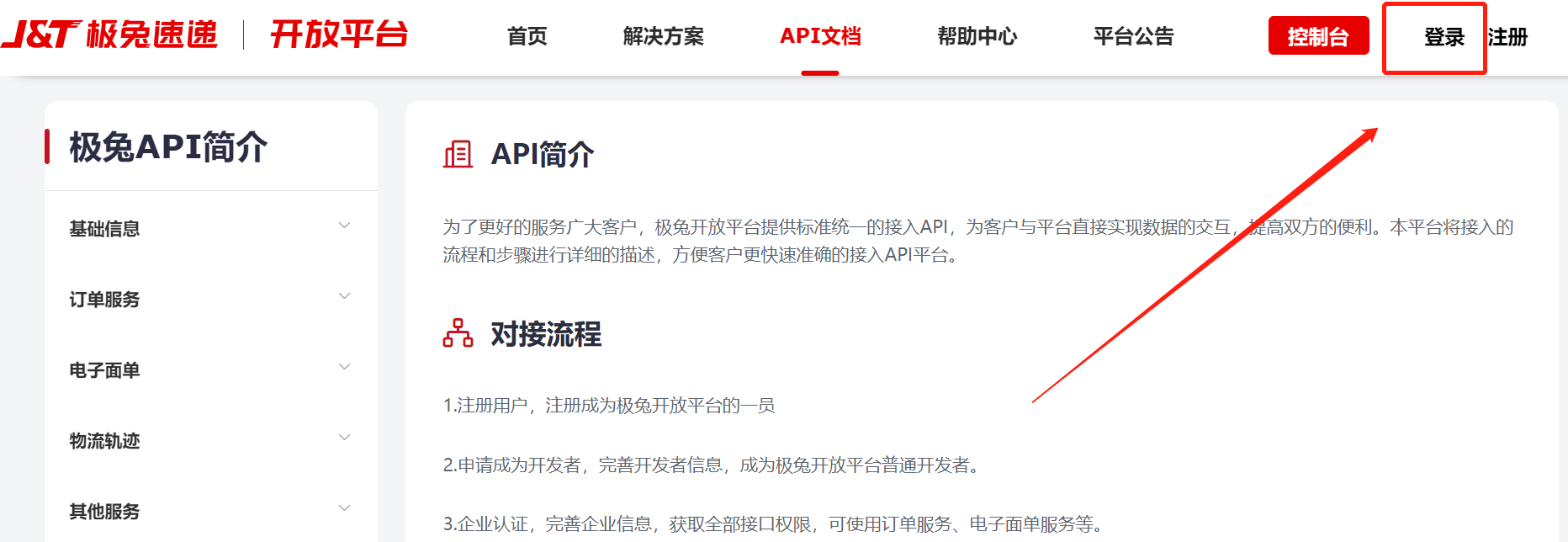Open 平台公告 in the top navigation
The height and width of the screenshot is (542, 1568).
[x=1134, y=36]
